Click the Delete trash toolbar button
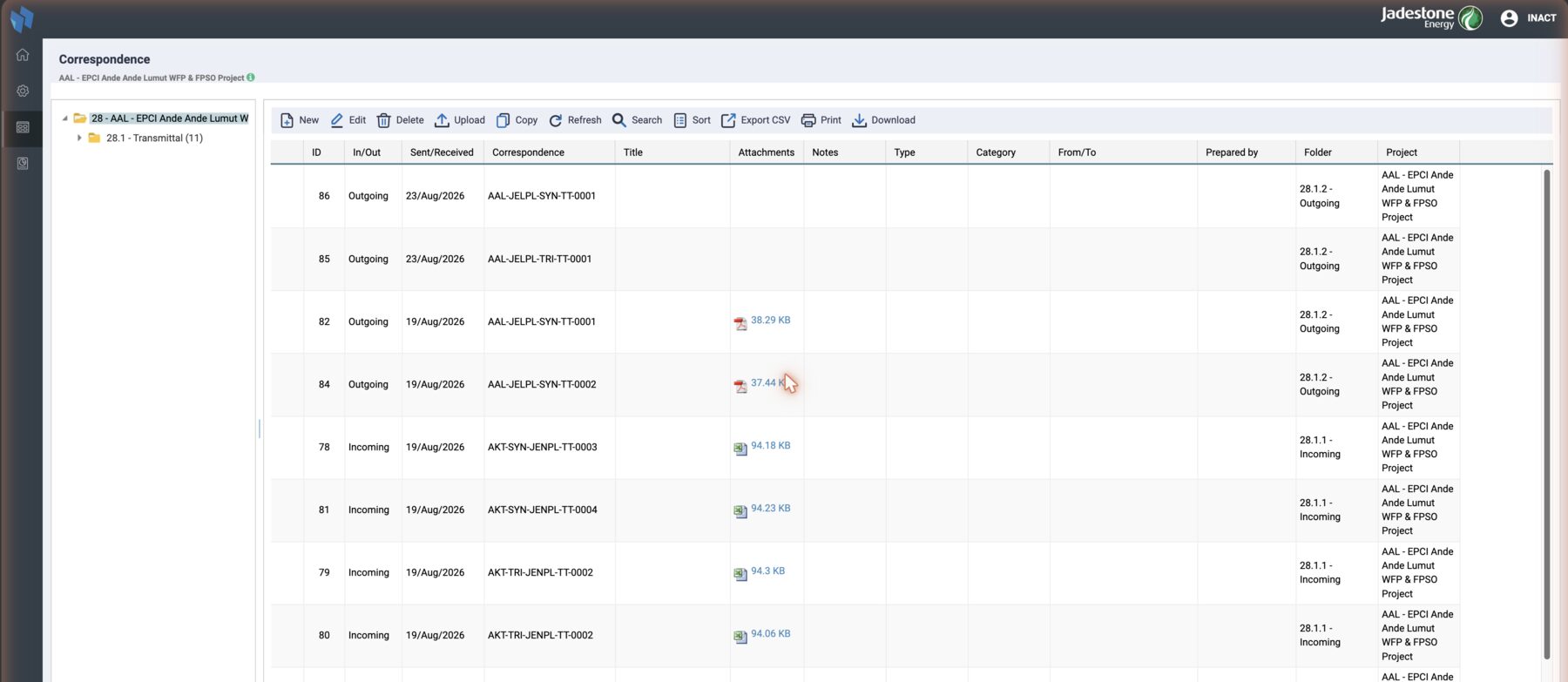The width and height of the screenshot is (1568, 682). [400, 120]
